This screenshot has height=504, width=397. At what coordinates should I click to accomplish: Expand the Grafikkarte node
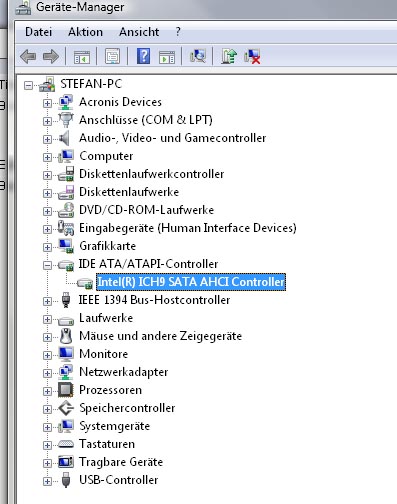pos(47,247)
